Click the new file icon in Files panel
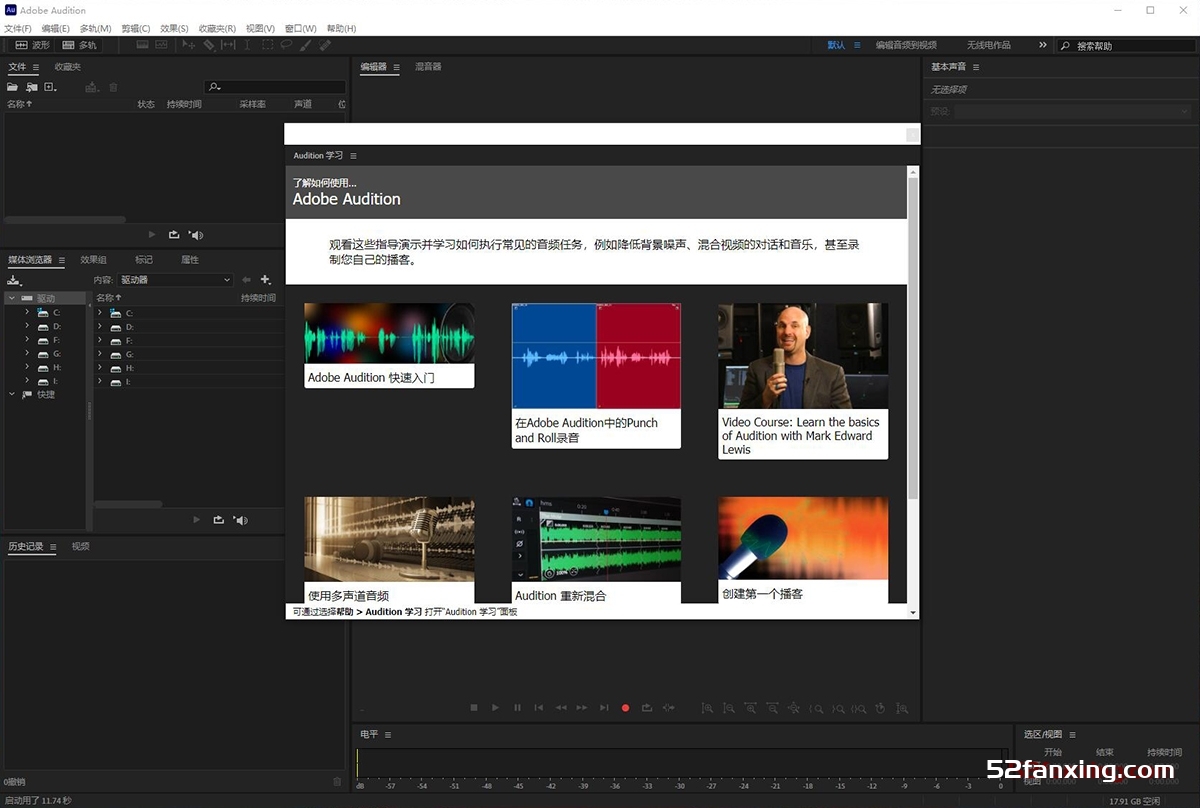The image size is (1200, 808). tap(50, 87)
